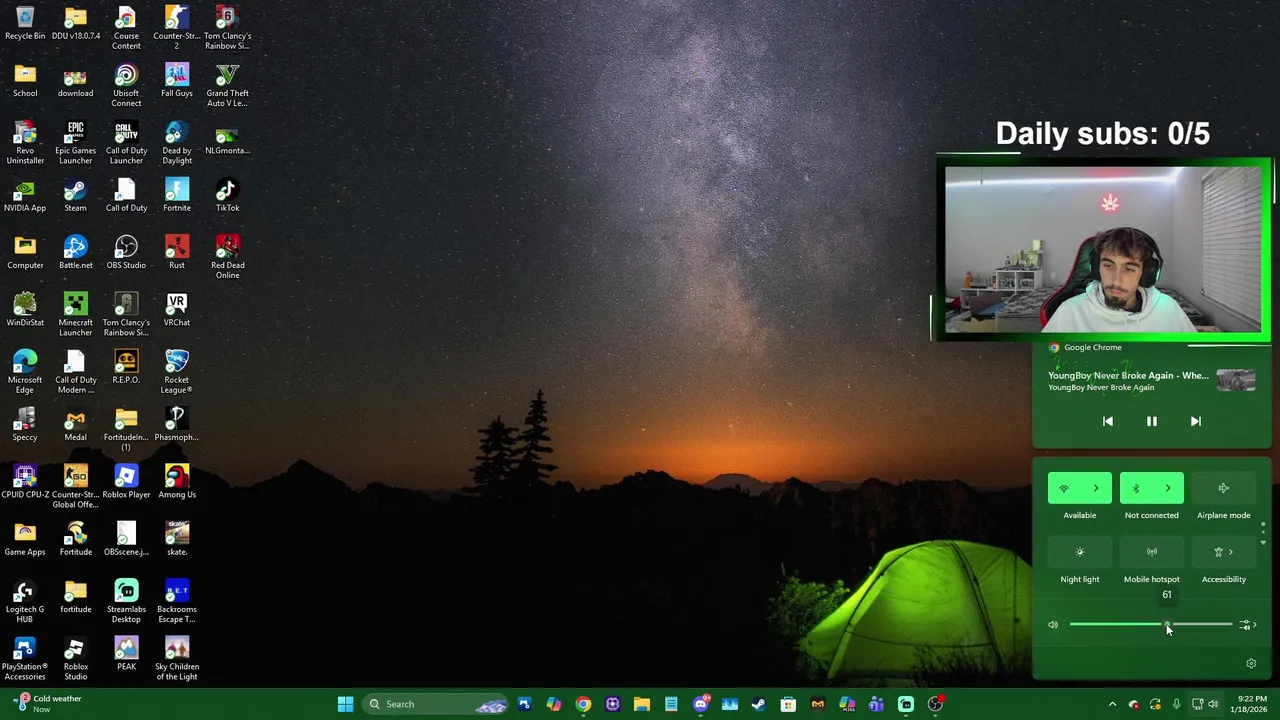
Task: Click the microphone icon in system tray
Action: point(1176,704)
